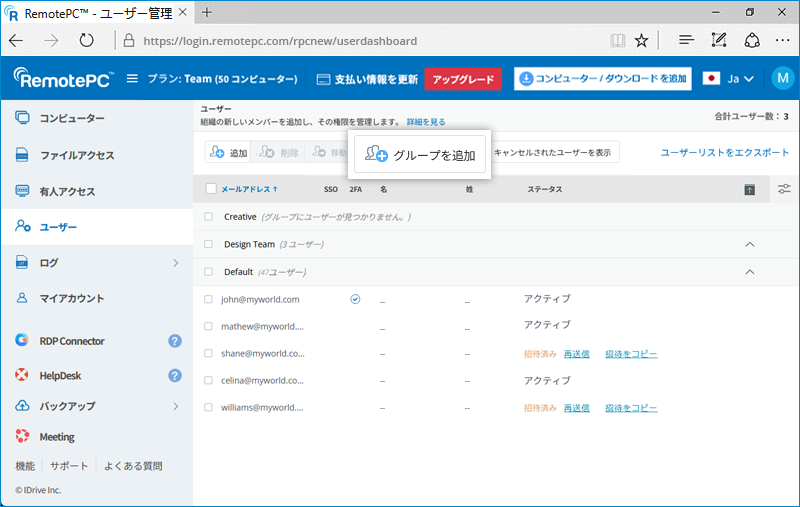Open RDP Connector in sidebar
800x507 pixels.
point(72,341)
